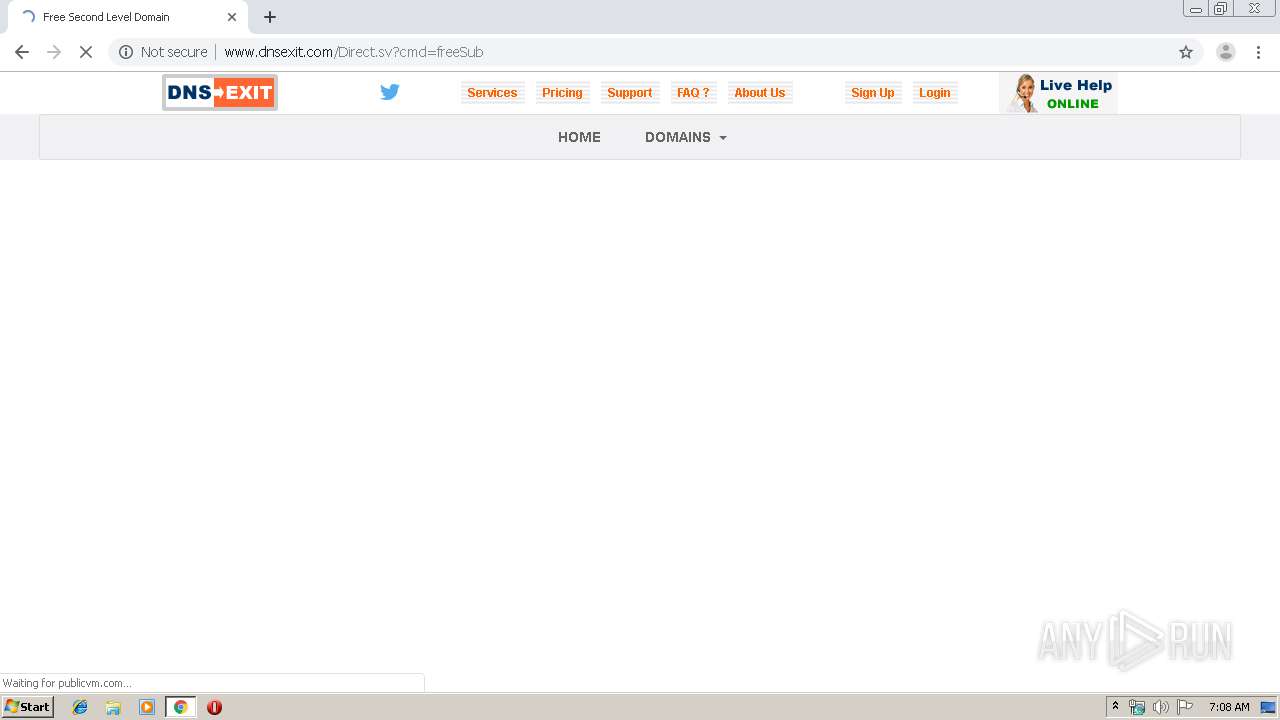Click the volume speaker tray icon
The image size is (1280, 720).
point(1161,707)
